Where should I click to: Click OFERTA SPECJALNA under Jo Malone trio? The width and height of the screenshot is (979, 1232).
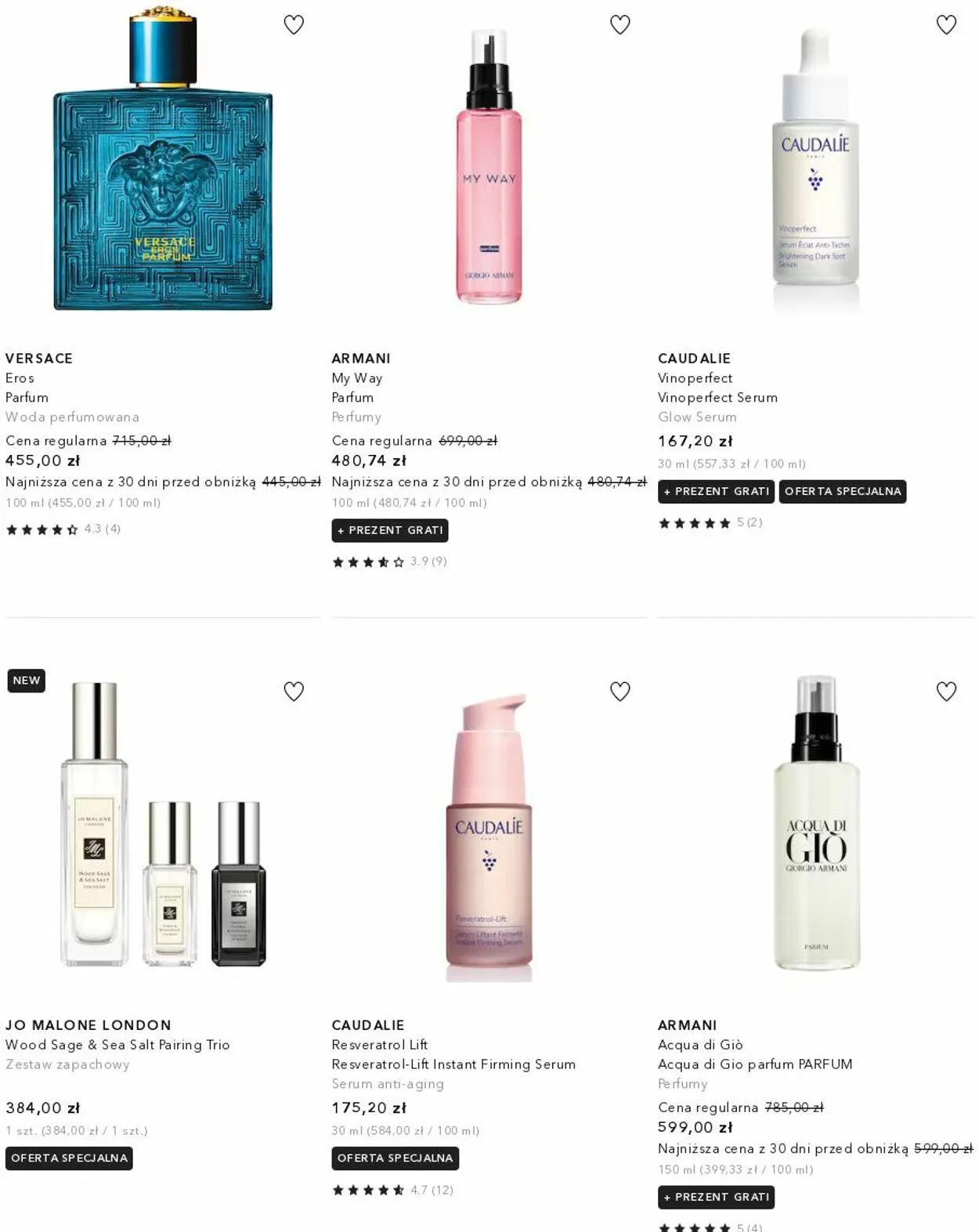click(x=69, y=1158)
